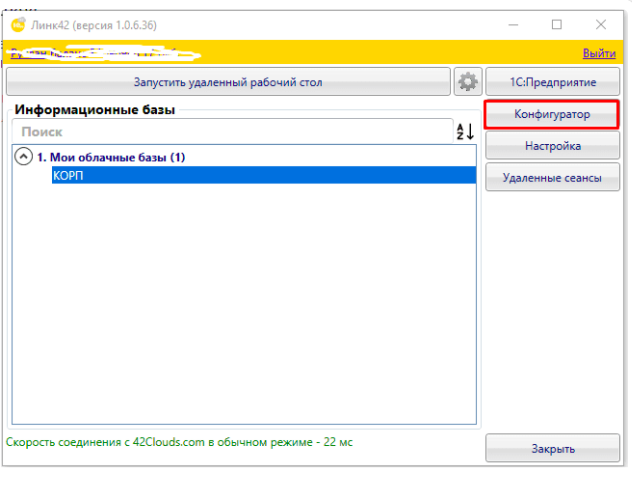The width and height of the screenshot is (632, 478).
Task: Launch Запустить удаленный рабочий стол
Action: [x=228, y=82]
